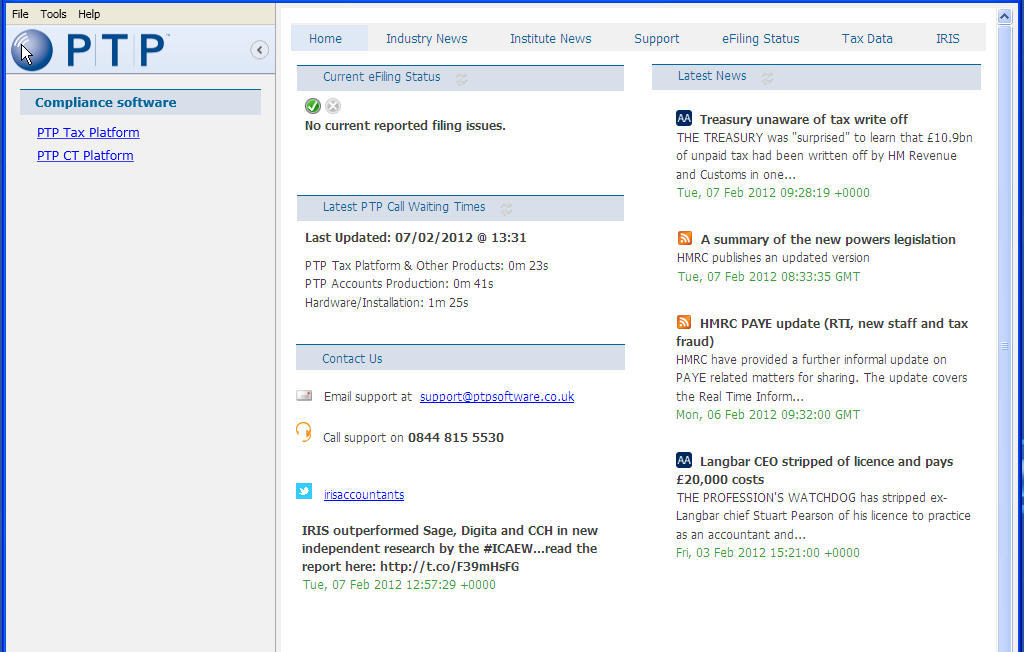Open Twitter via the blue bird icon
This screenshot has height=652, width=1024.
[x=304, y=491]
